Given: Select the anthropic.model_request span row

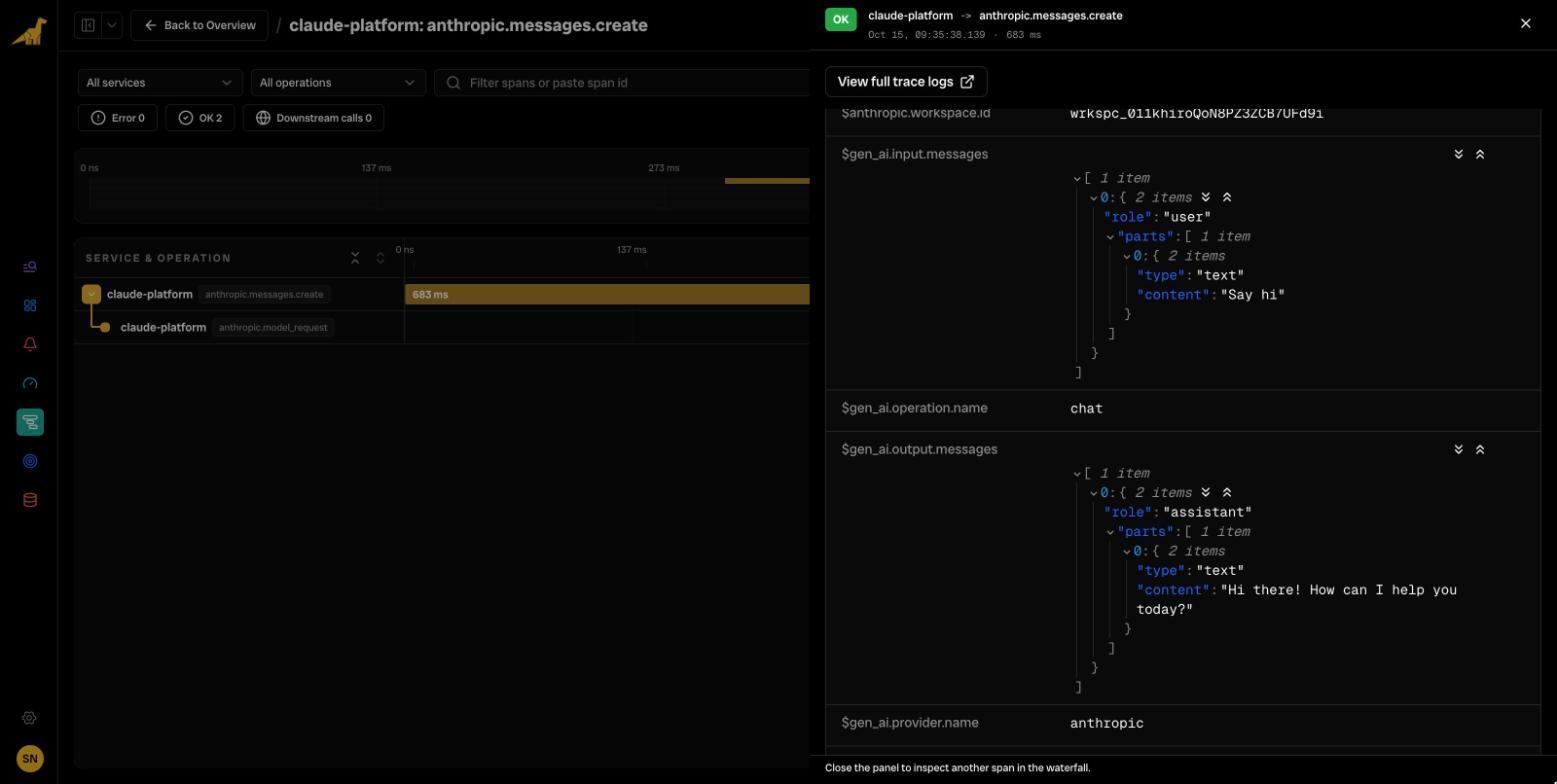Looking at the screenshot, I should pyautogui.click(x=441, y=327).
